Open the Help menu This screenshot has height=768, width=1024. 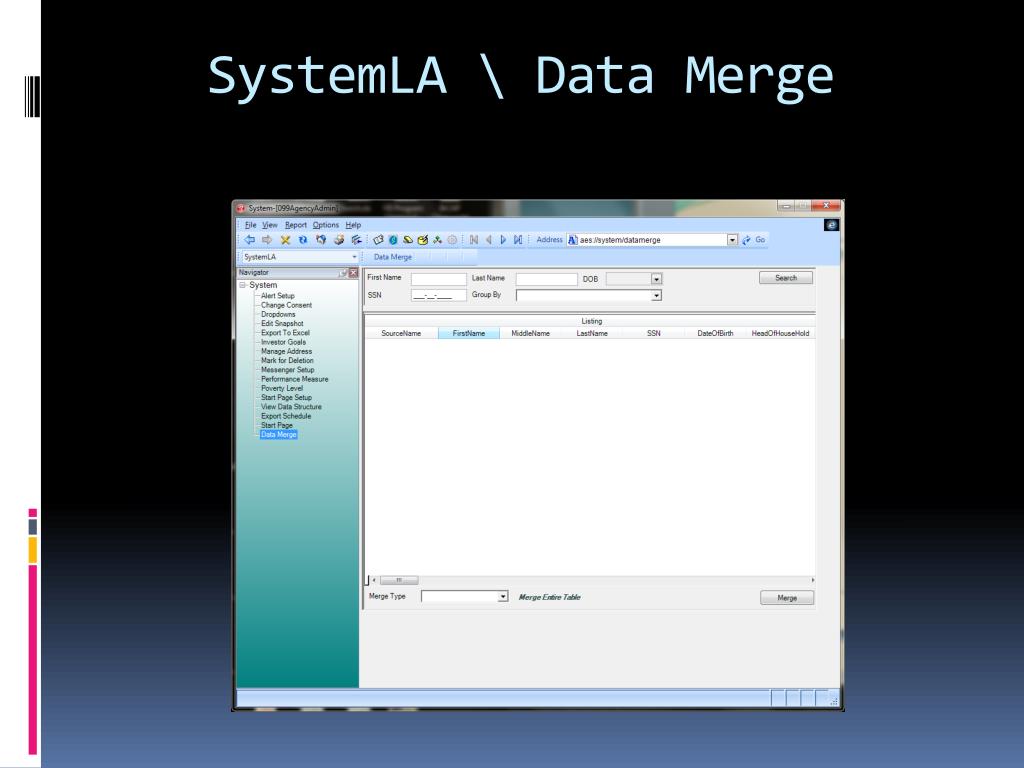353,225
